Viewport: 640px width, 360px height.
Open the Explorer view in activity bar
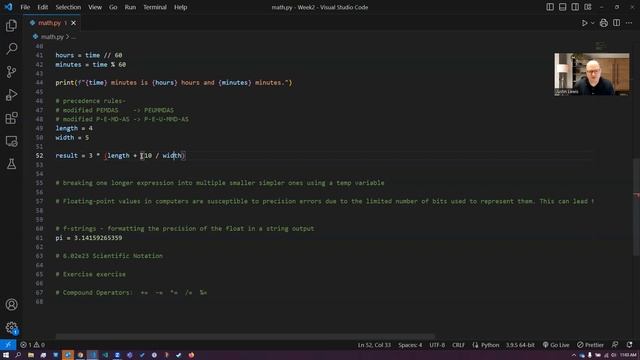pyautogui.click(x=11, y=26)
